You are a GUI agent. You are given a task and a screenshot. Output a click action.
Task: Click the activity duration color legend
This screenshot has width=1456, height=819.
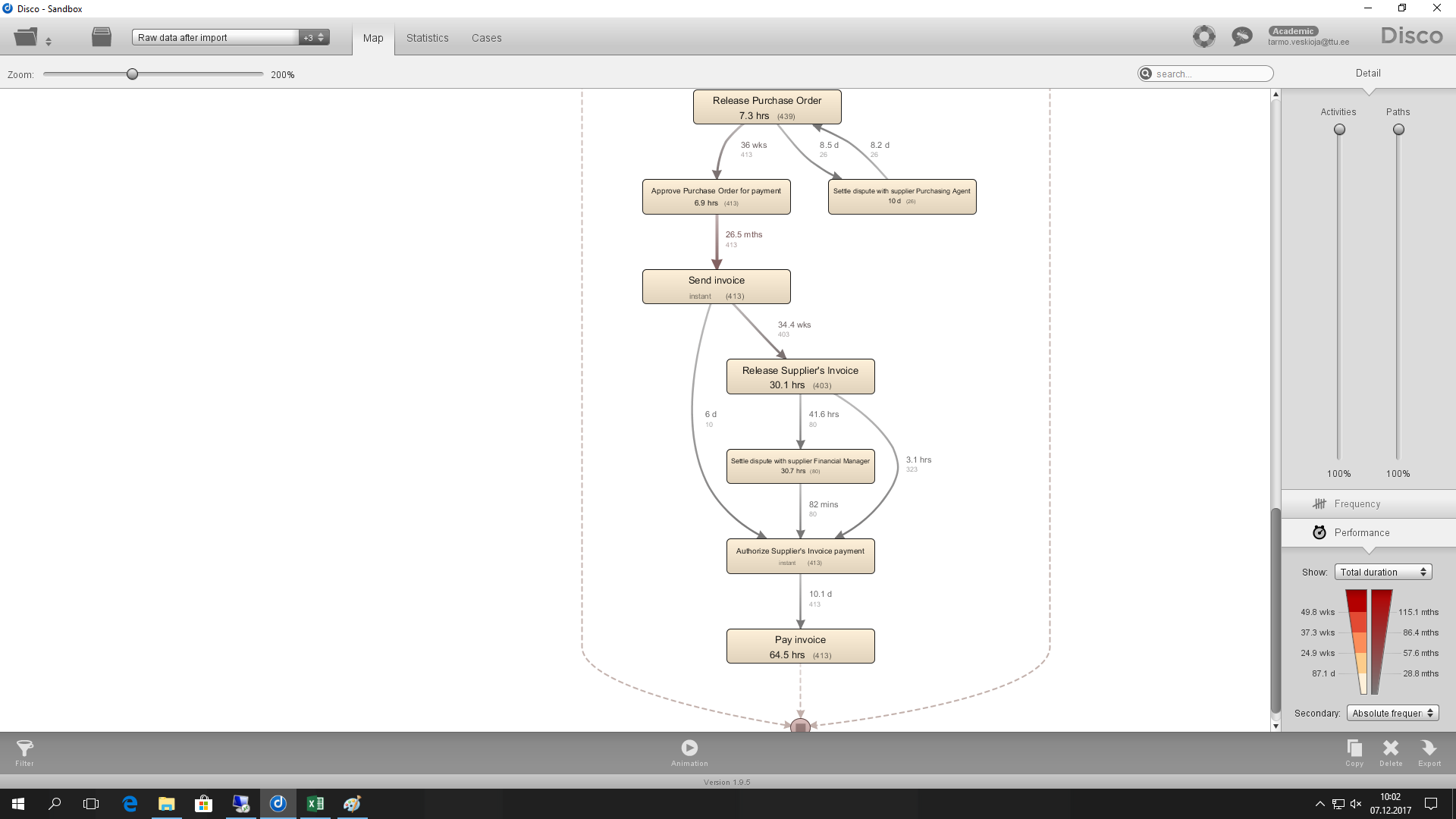point(1356,642)
